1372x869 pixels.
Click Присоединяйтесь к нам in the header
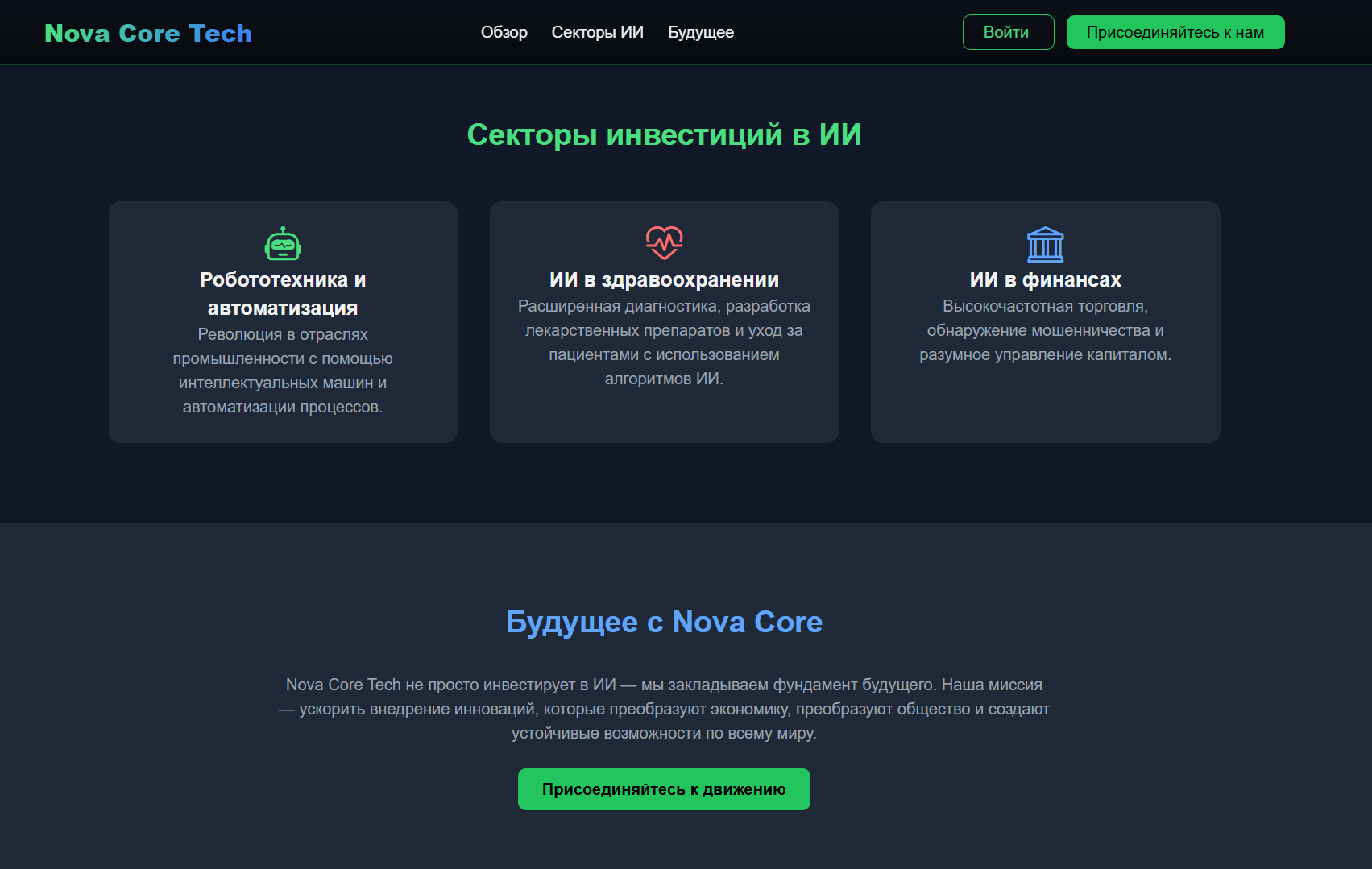[1175, 32]
